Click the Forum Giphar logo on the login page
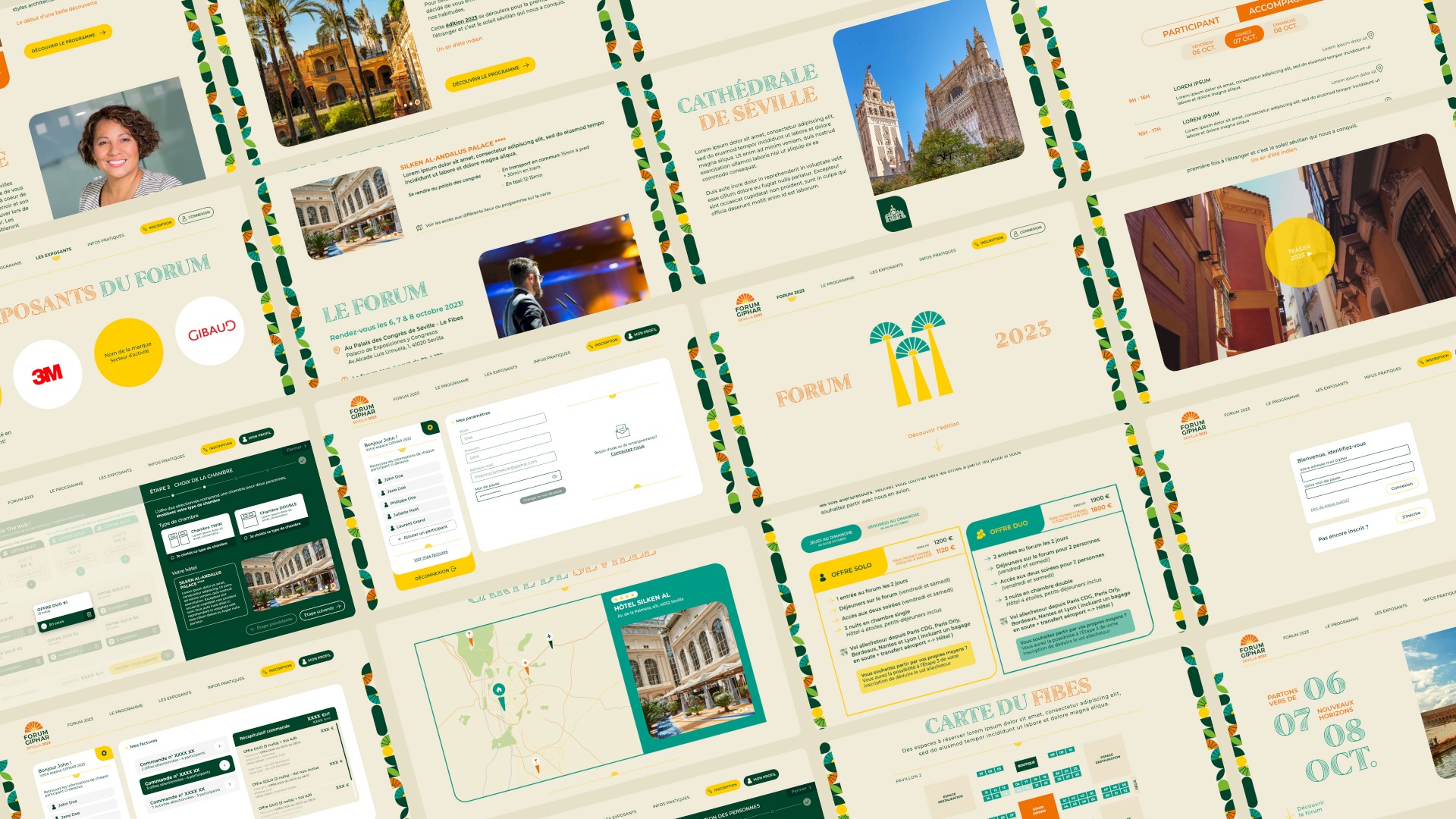Screen dimensions: 1456x819 [x=1193, y=425]
